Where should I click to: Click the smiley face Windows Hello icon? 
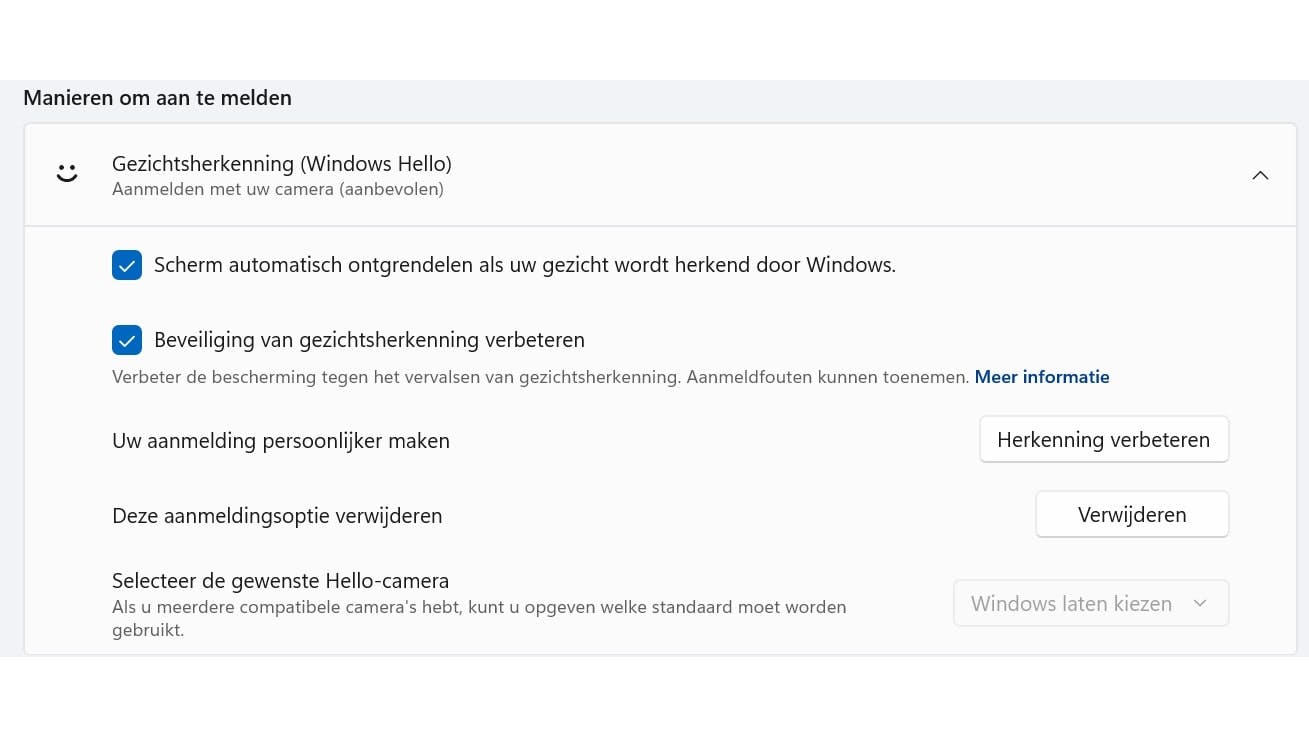[67, 174]
